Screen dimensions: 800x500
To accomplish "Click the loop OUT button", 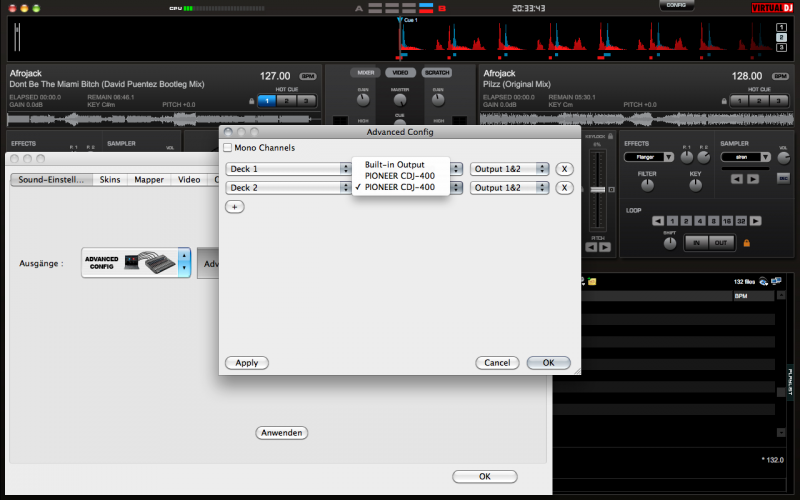I will pyautogui.click(x=720, y=243).
